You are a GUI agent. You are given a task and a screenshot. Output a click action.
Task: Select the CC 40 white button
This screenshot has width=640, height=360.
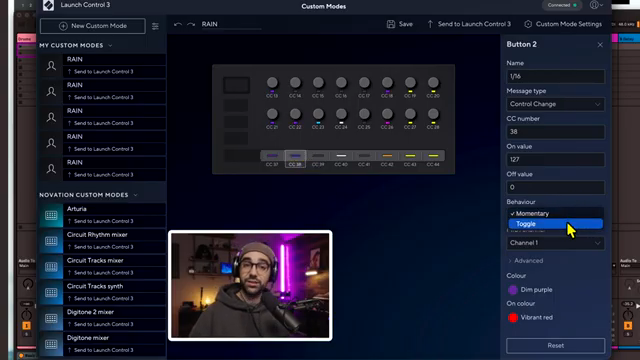pos(341,156)
